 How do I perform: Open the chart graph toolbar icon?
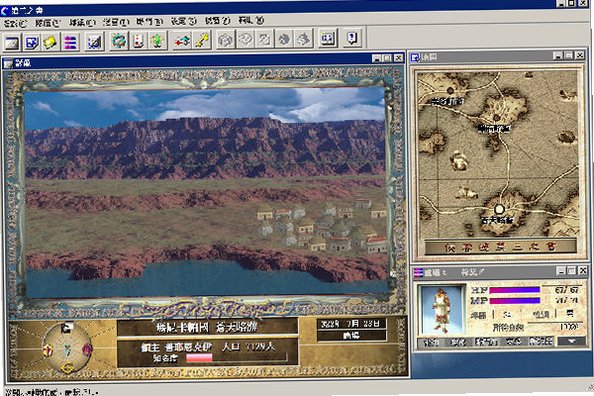point(94,42)
